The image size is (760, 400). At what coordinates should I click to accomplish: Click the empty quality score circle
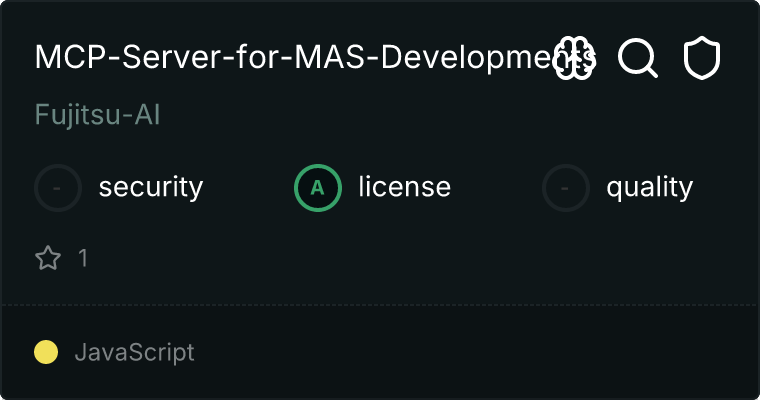(x=566, y=188)
